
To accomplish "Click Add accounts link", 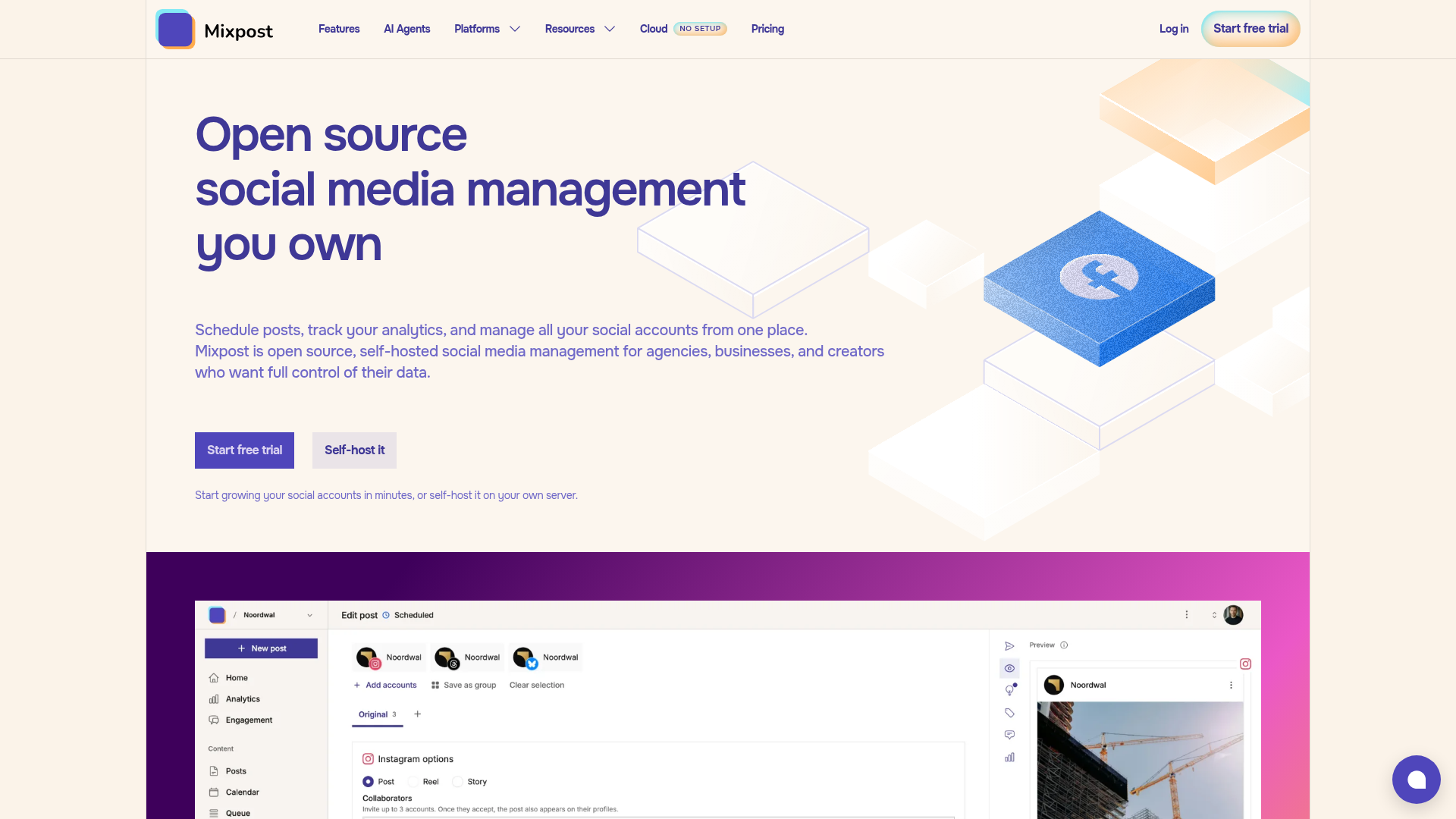I will (x=385, y=686).
